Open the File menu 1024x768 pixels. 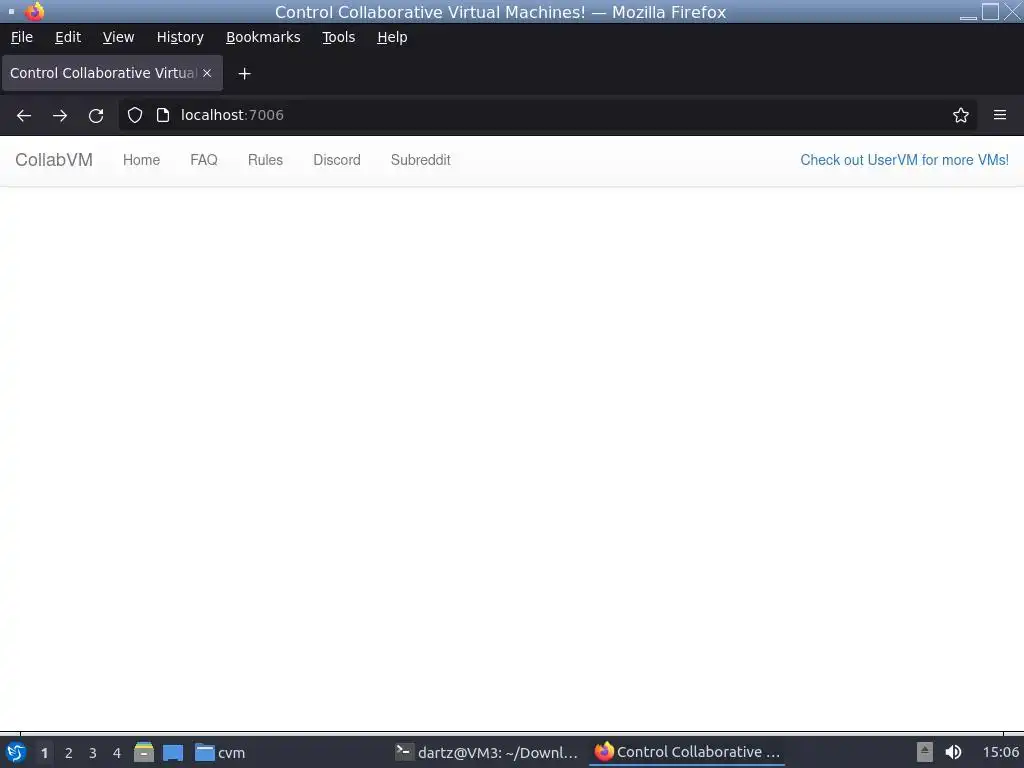tap(22, 37)
